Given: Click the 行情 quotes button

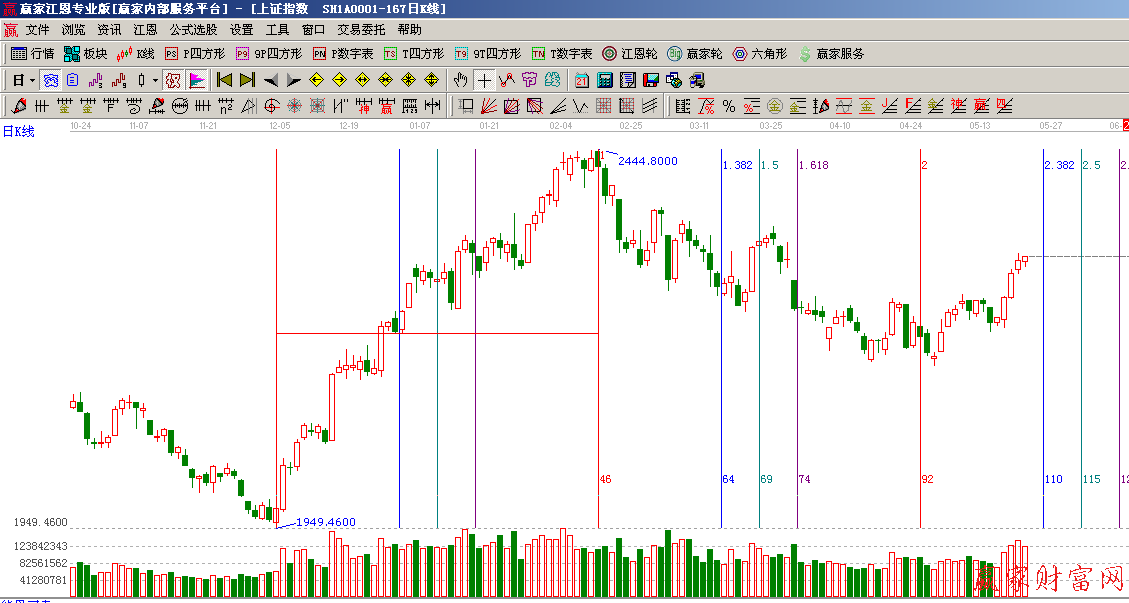Looking at the screenshot, I should [x=32, y=54].
